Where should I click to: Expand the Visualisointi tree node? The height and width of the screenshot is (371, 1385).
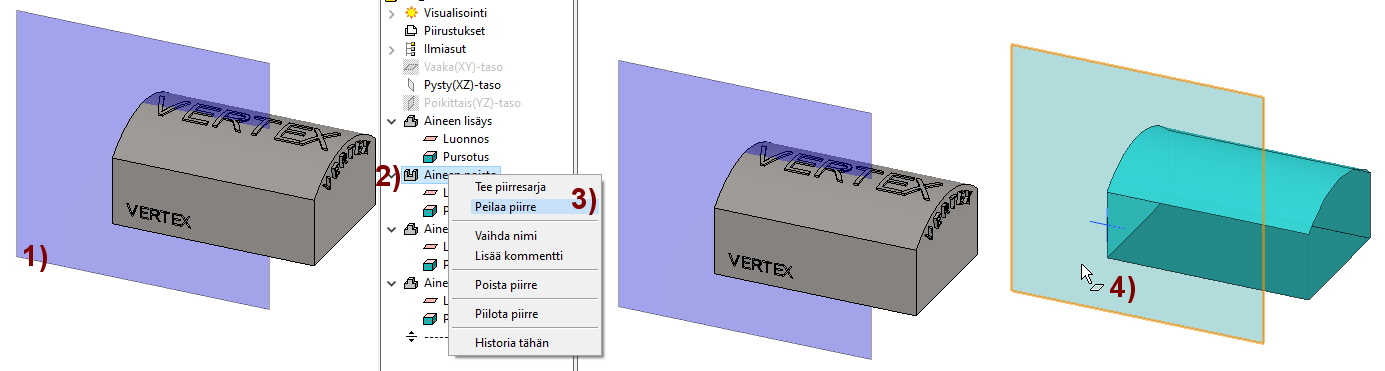391,13
